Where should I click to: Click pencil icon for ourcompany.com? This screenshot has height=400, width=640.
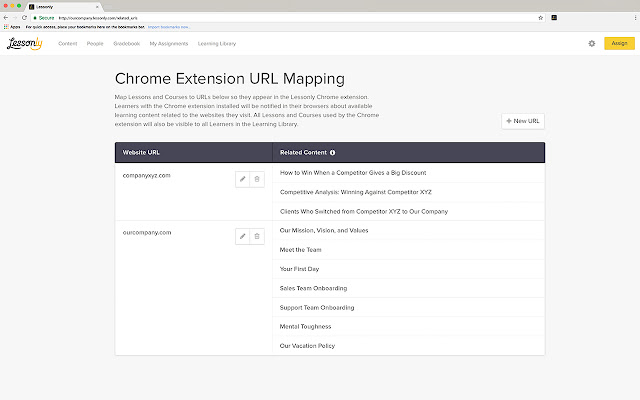click(243, 236)
